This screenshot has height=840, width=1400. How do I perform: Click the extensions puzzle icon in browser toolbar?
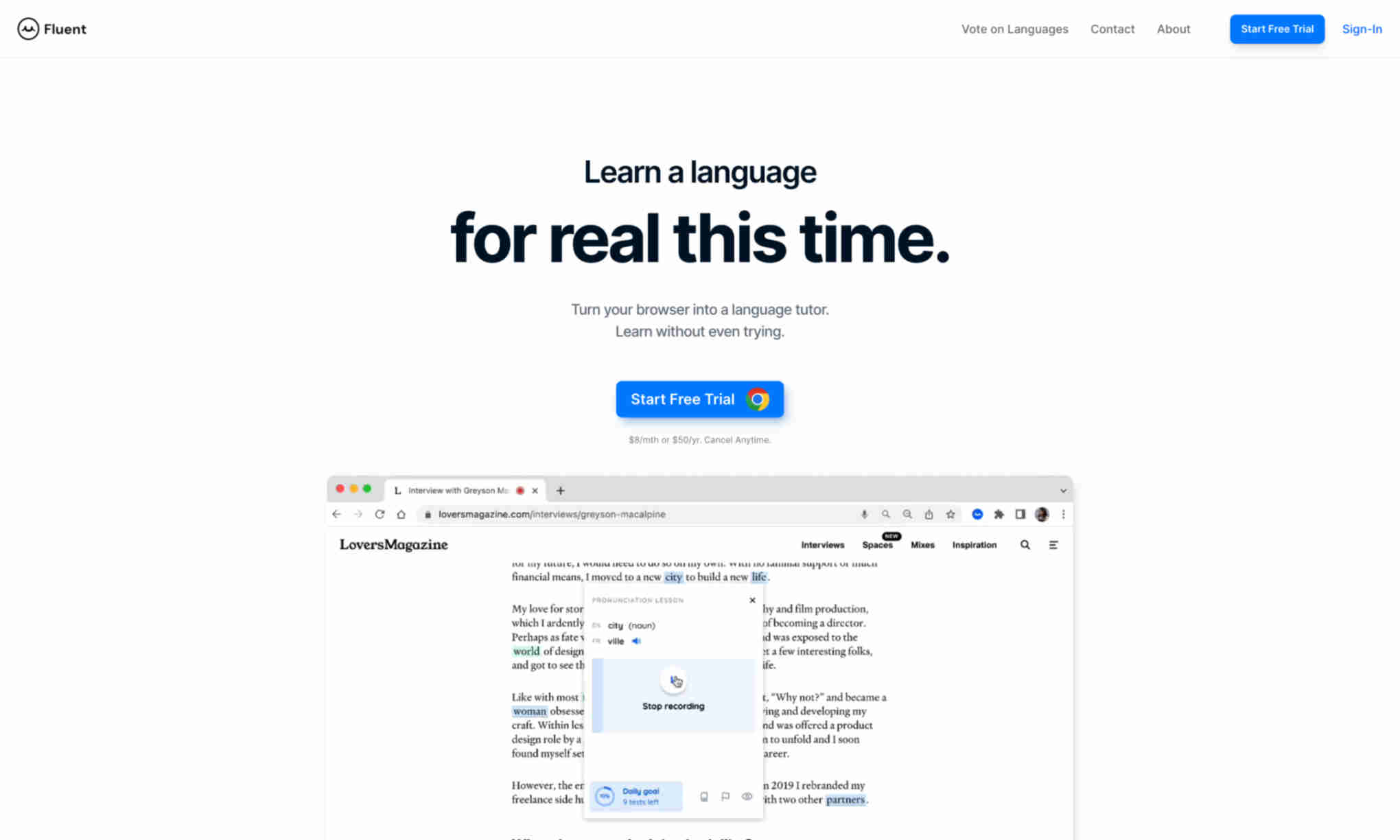point(998,514)
